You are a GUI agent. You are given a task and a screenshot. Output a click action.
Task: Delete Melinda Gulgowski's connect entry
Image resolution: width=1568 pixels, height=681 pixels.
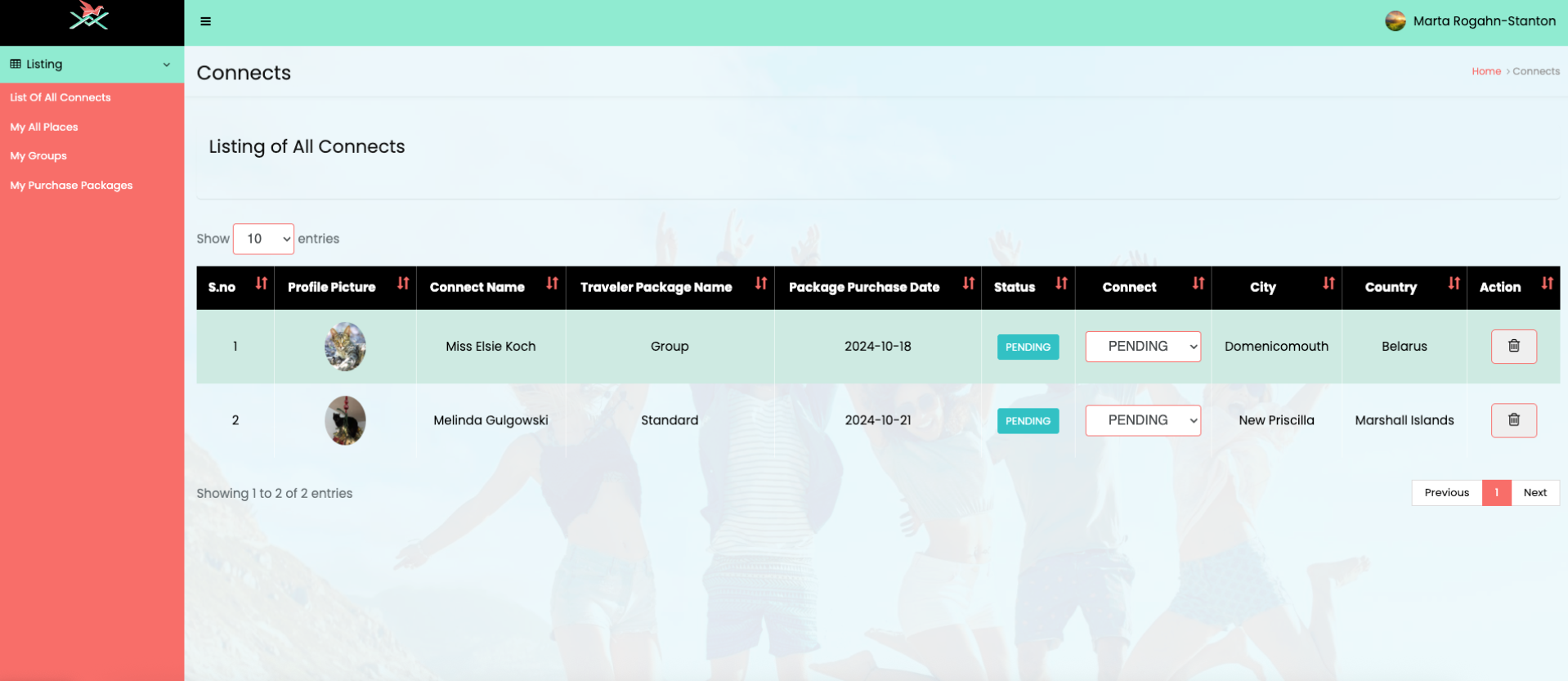[1512, 420]
